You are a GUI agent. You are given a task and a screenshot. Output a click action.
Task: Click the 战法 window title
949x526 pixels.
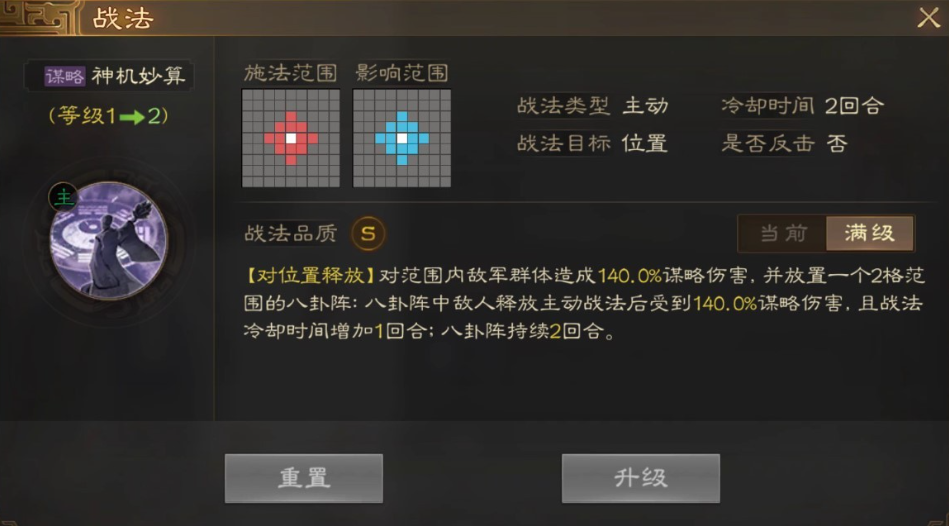(x=123, y=18)
